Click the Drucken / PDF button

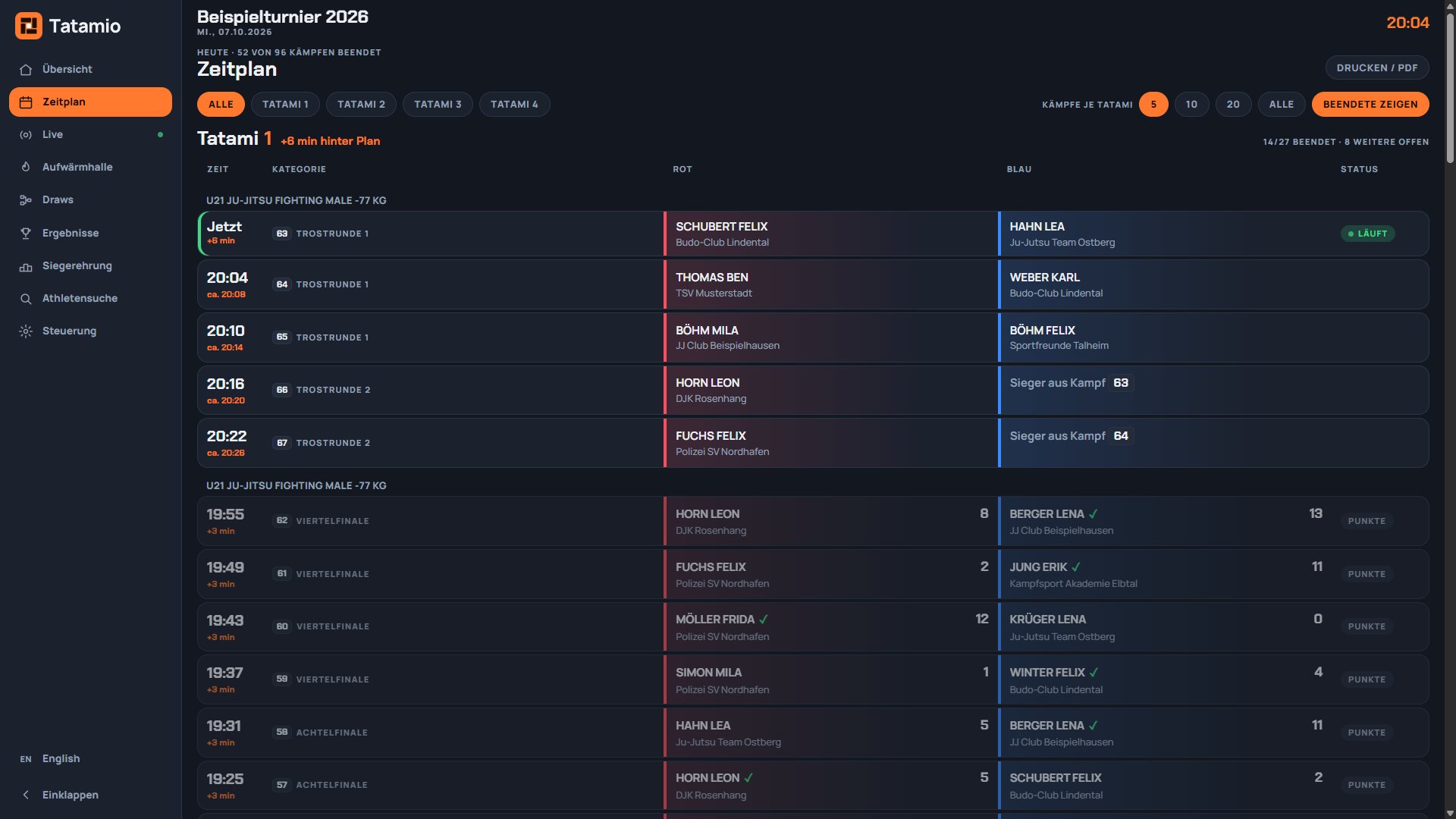coord(1376,67)
